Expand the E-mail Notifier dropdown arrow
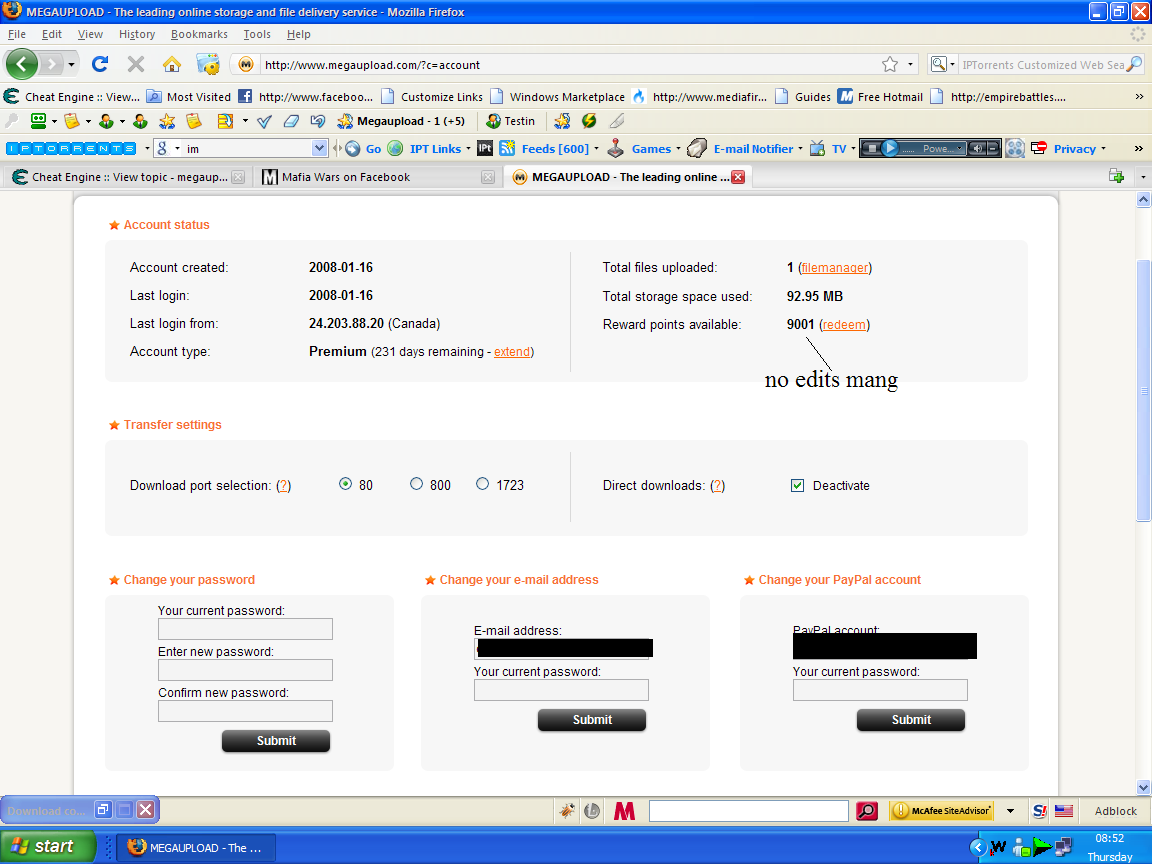Screen dimensions: 1152x864 tap(800, 149)
